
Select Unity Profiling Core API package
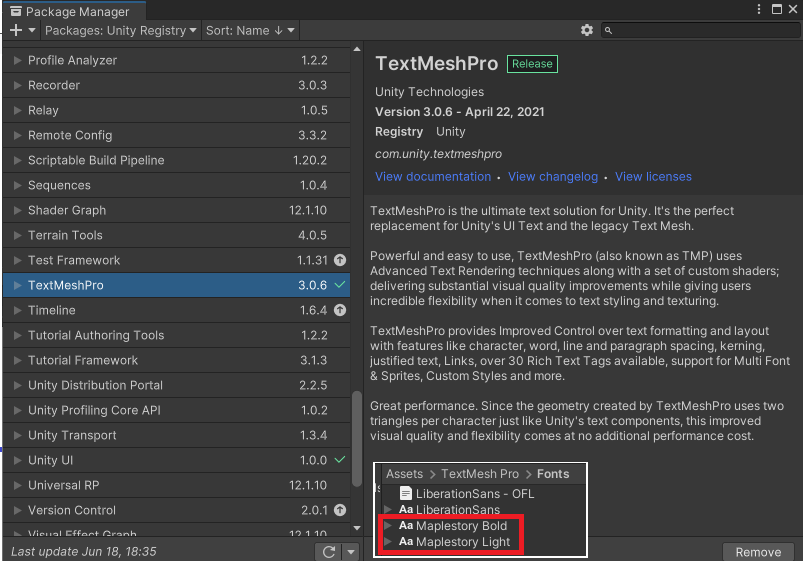[176, 410]
